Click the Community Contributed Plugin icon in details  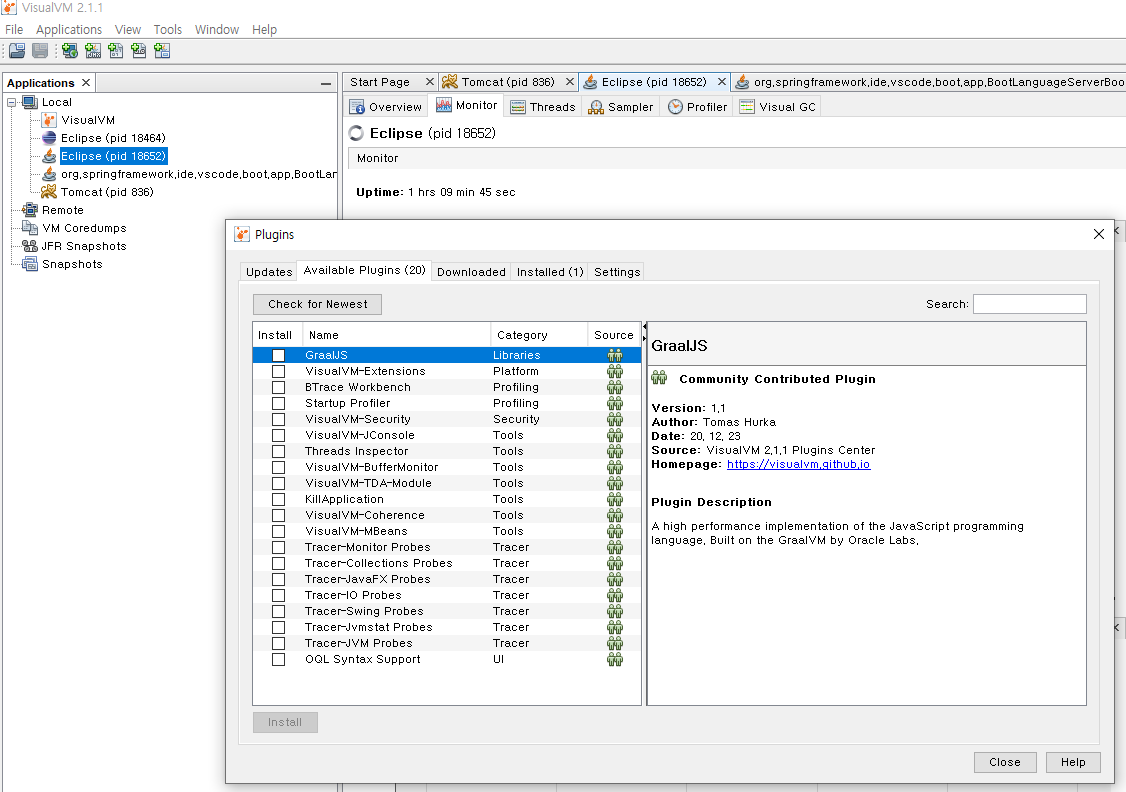(x=659, y=378)
